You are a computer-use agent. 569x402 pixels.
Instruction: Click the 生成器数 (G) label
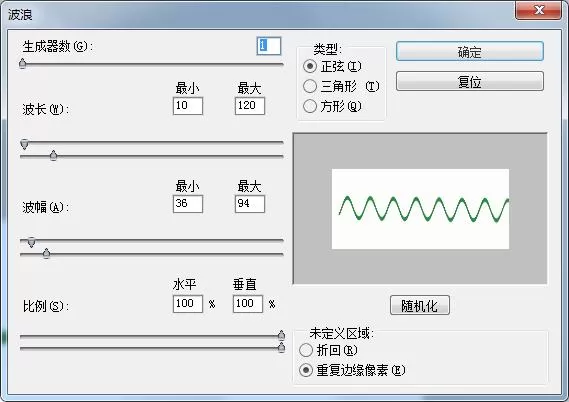coord(58,46)
